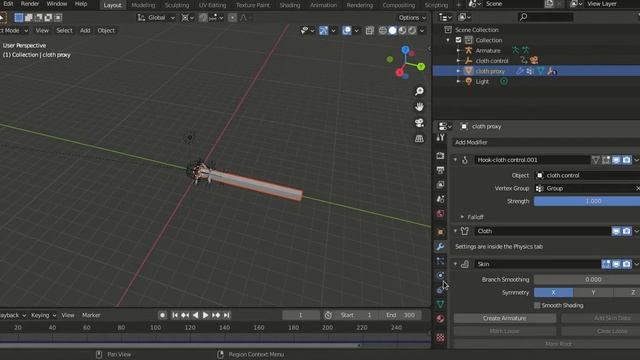Toggle Collection visibility checkbox in outliner
This screenshot has width=640, height=360.
[x=458, y=40]
